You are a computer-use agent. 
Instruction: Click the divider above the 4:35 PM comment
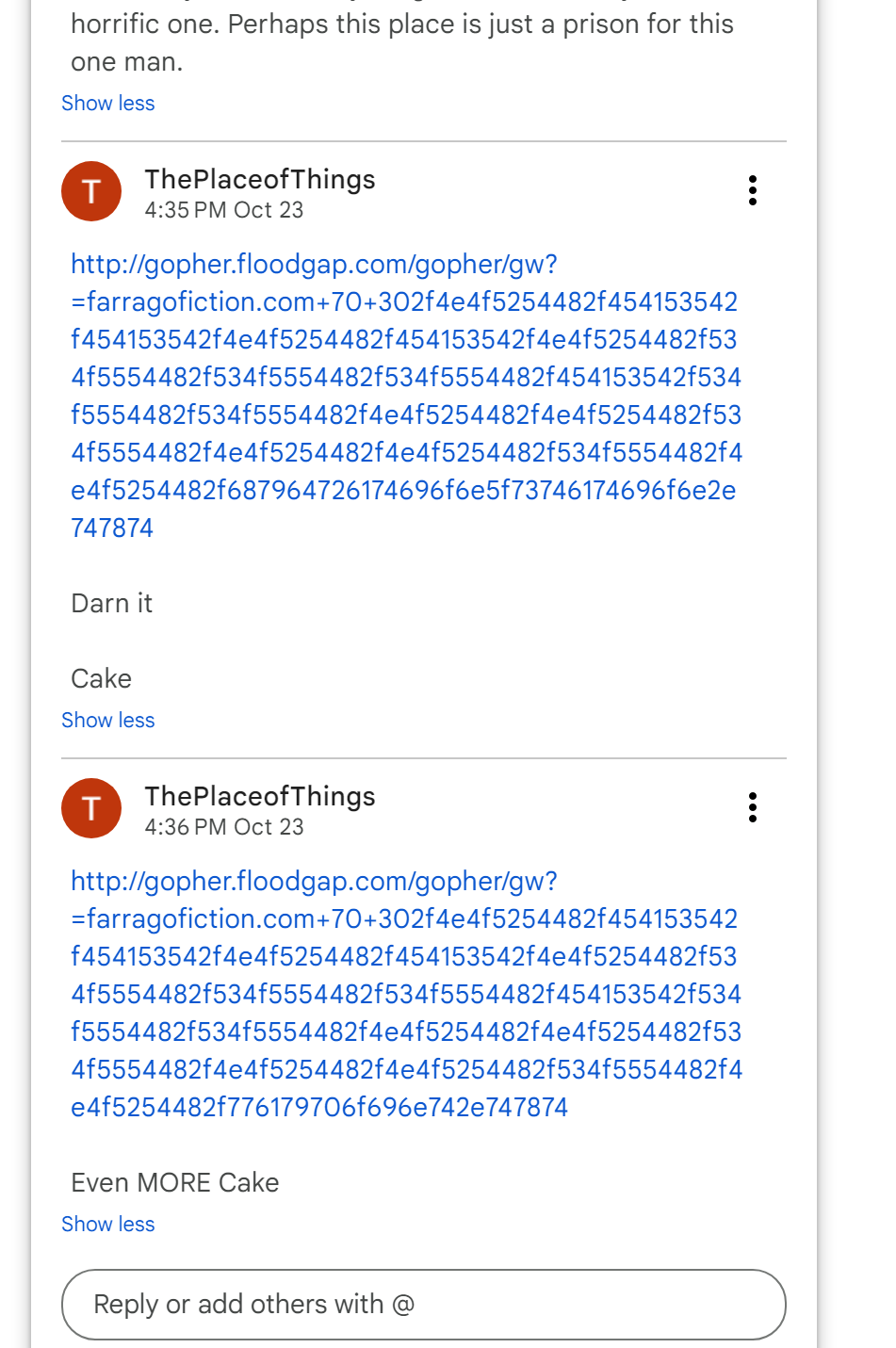tap(424, 142)
